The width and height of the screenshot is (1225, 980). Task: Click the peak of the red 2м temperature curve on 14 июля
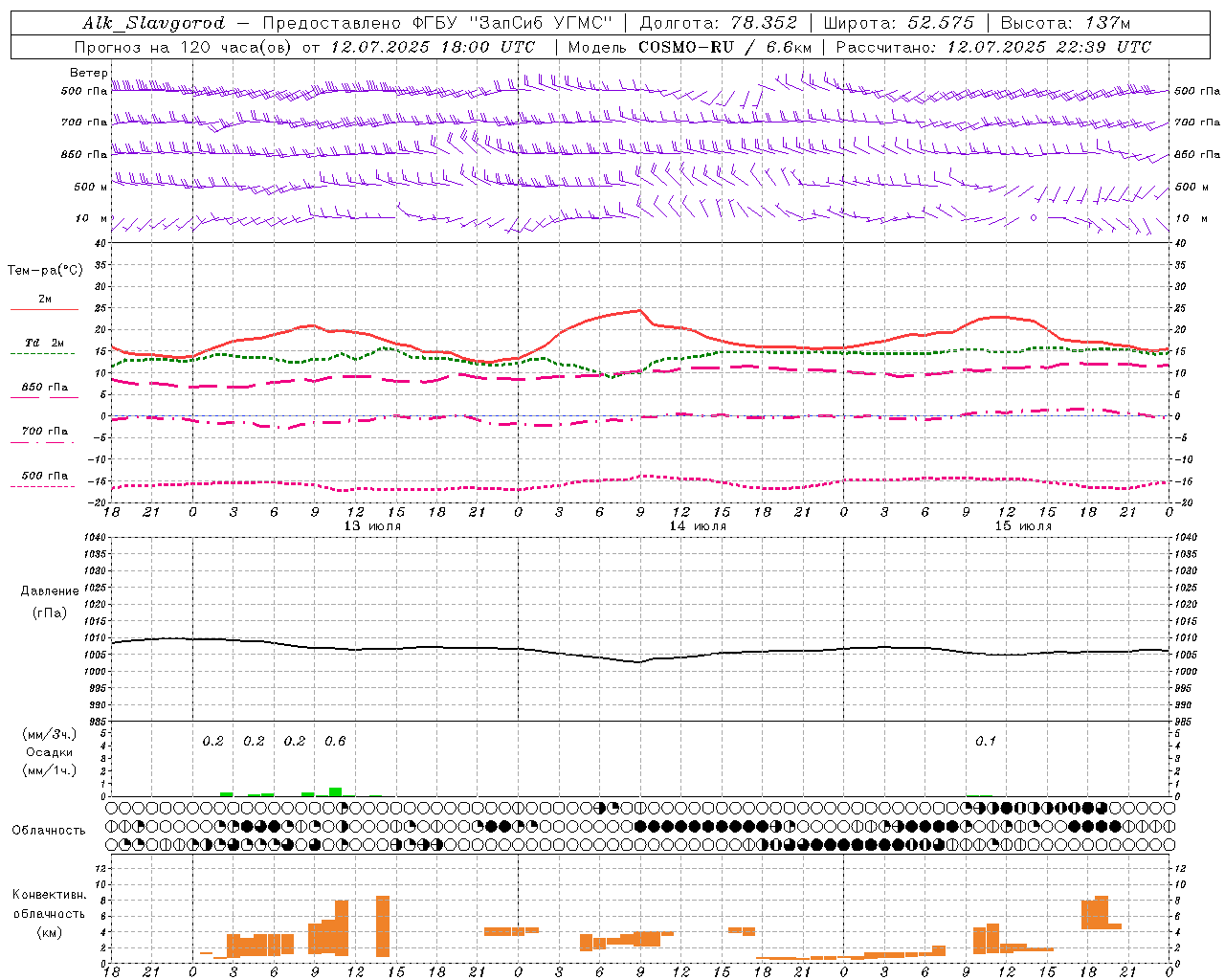click(639, 310)
